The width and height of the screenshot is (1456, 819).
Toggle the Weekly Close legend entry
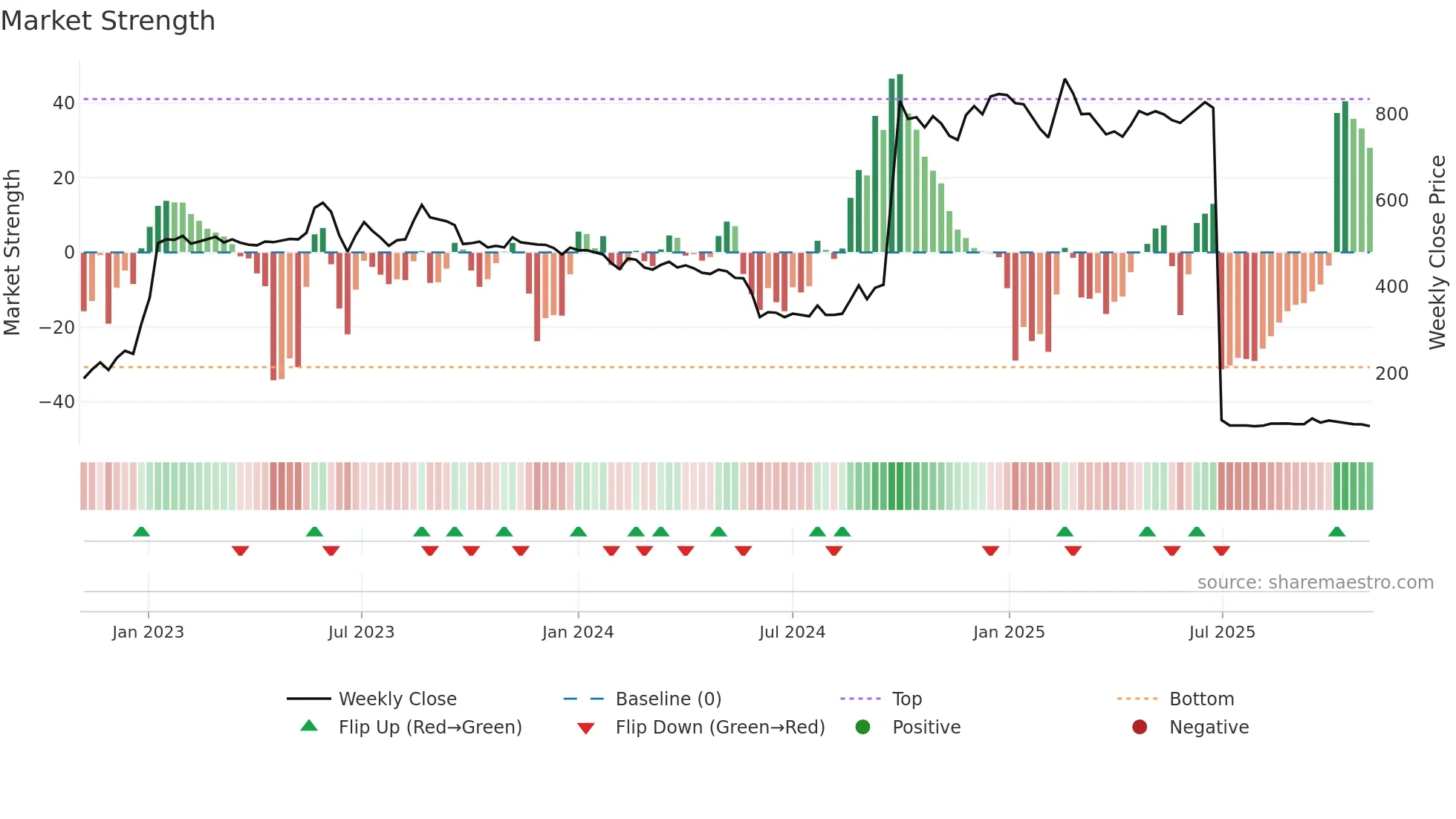pyautogui.click(x=397, y=699)
